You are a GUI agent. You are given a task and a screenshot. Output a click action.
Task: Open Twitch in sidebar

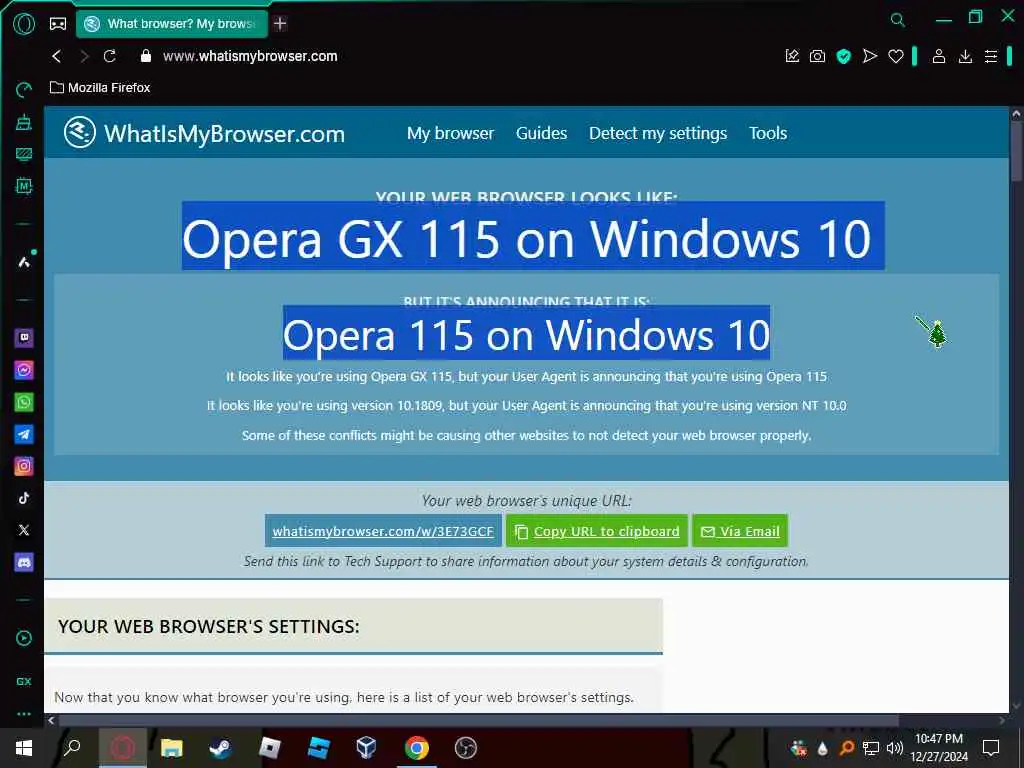point(24,338)
